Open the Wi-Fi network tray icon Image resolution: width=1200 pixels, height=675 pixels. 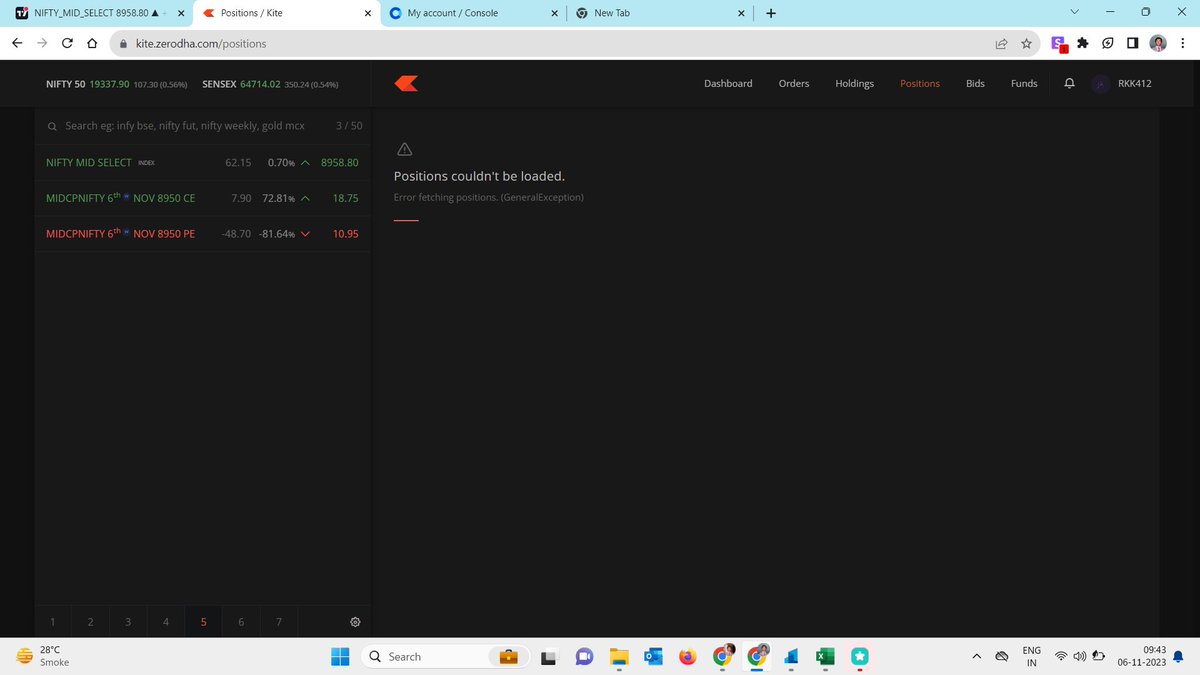pyautogui.click(x=1061, y=657)
